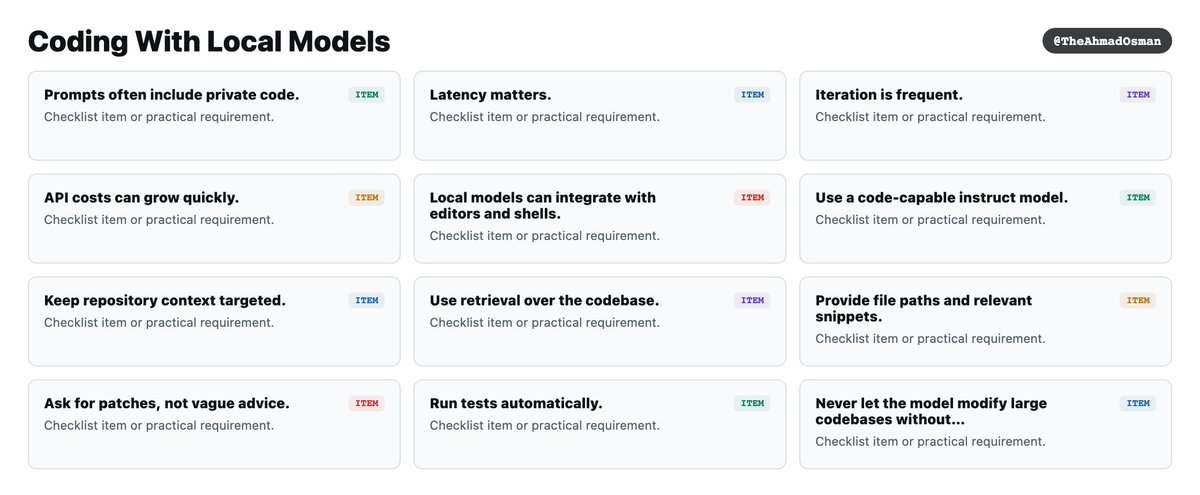Select the blue ITEM tag on repository context card
This screenshot has height=495, width=1200.
pos(367,300)
